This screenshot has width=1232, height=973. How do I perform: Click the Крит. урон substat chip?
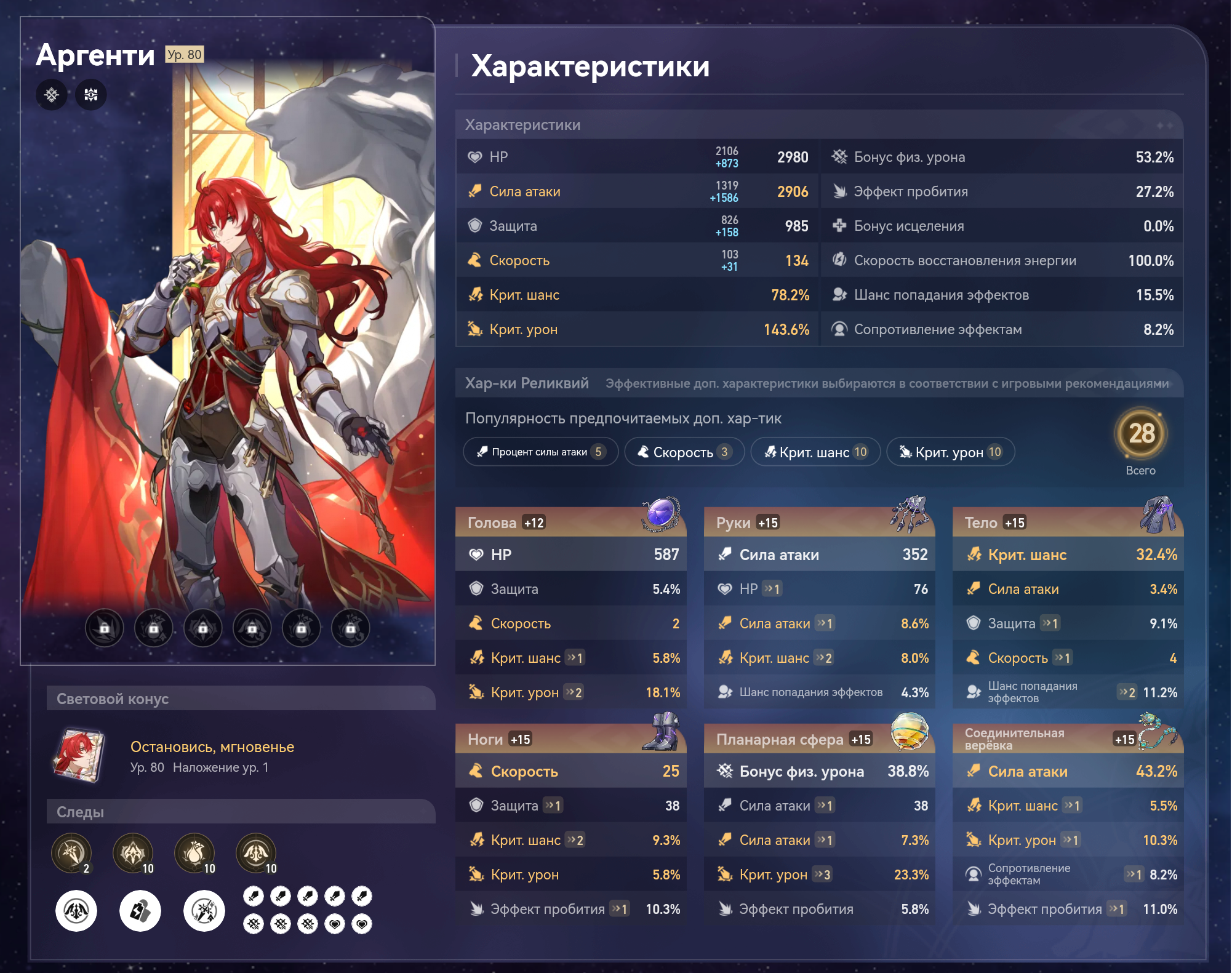point(950,452)
